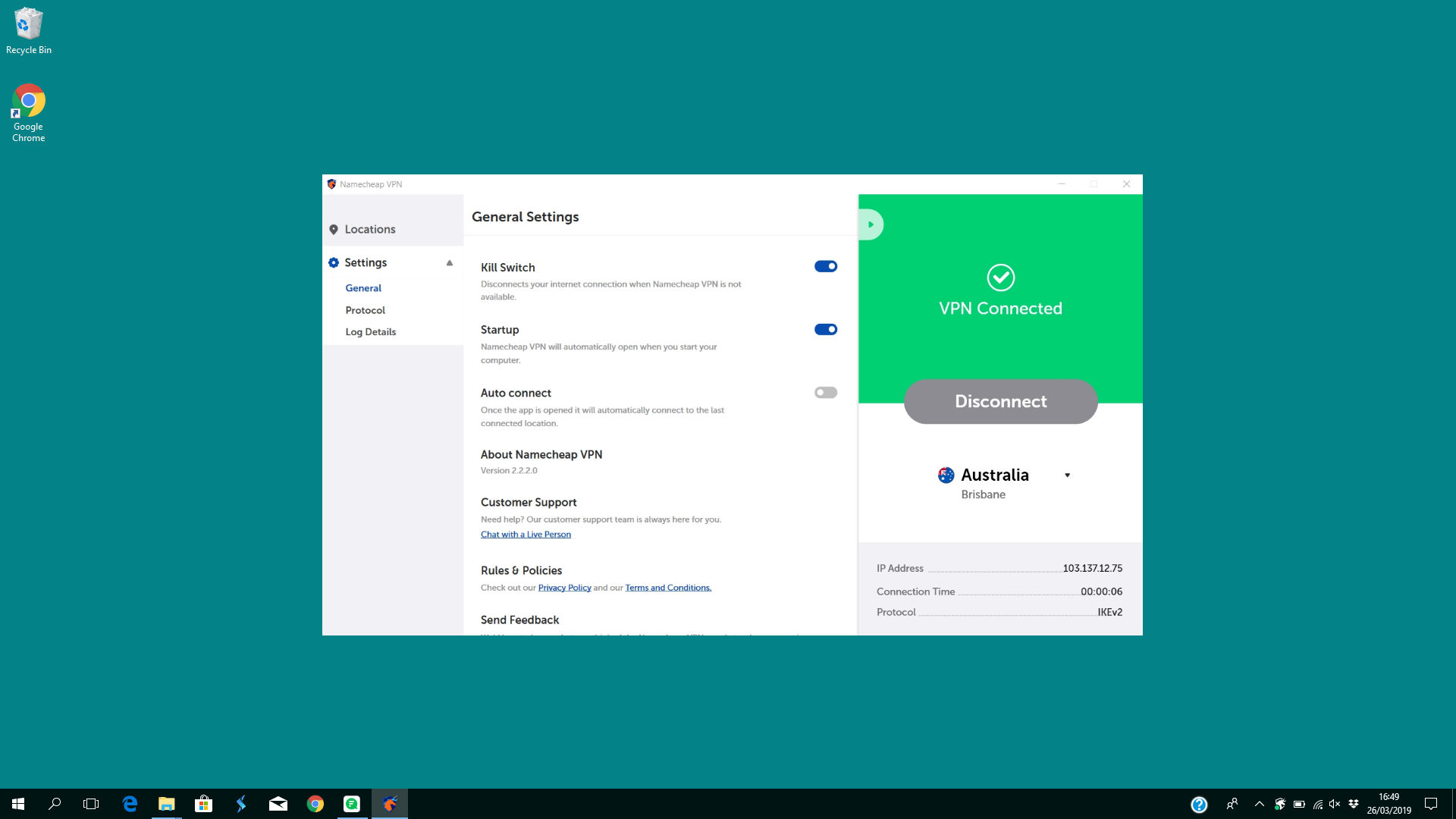Click the Settings gear icon
This screenshot has width=1456, height=819.
[x=333, y=262]
